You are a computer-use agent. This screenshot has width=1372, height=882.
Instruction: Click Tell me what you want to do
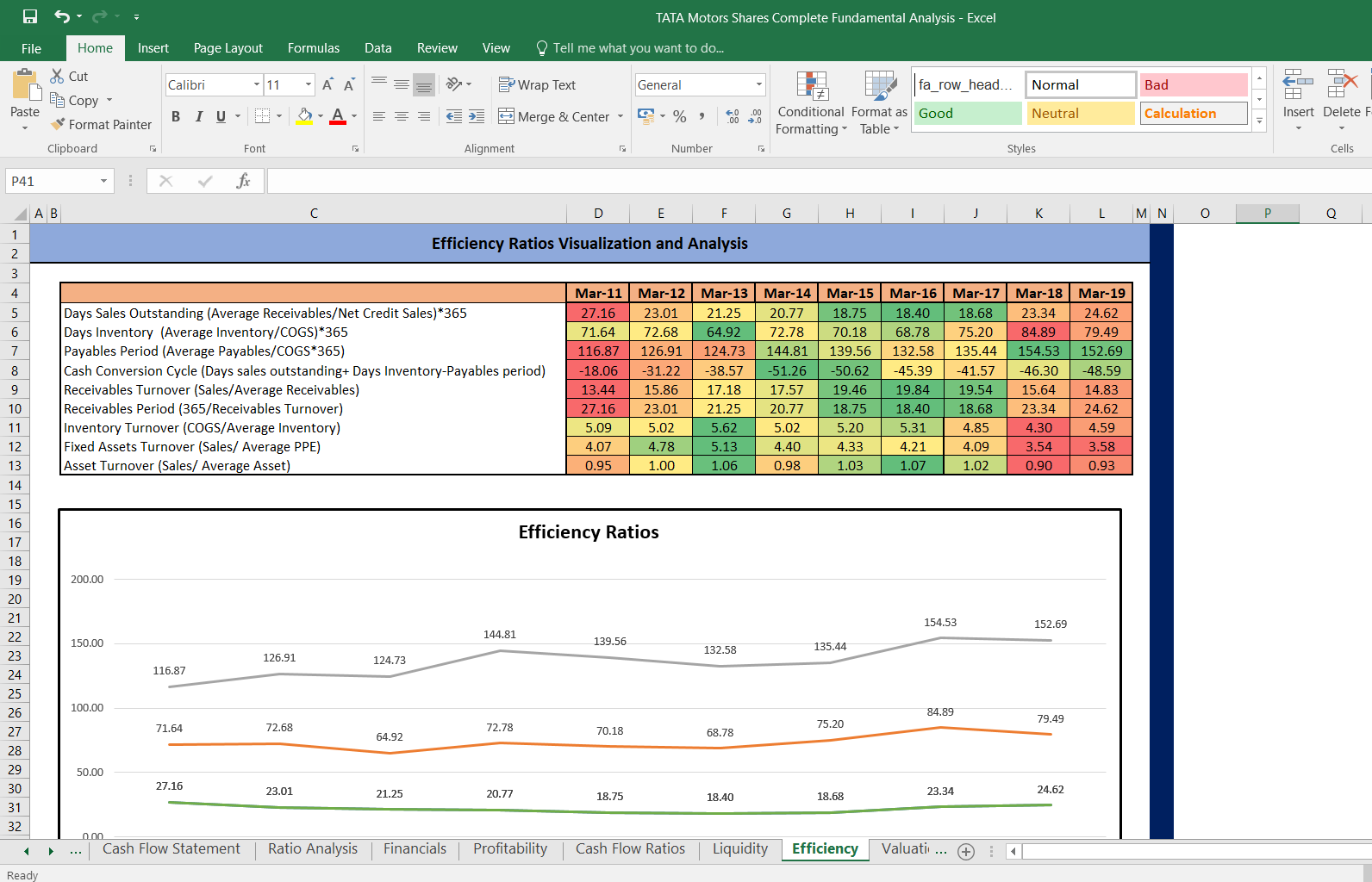pyautogui.click(x=631, y=48)
